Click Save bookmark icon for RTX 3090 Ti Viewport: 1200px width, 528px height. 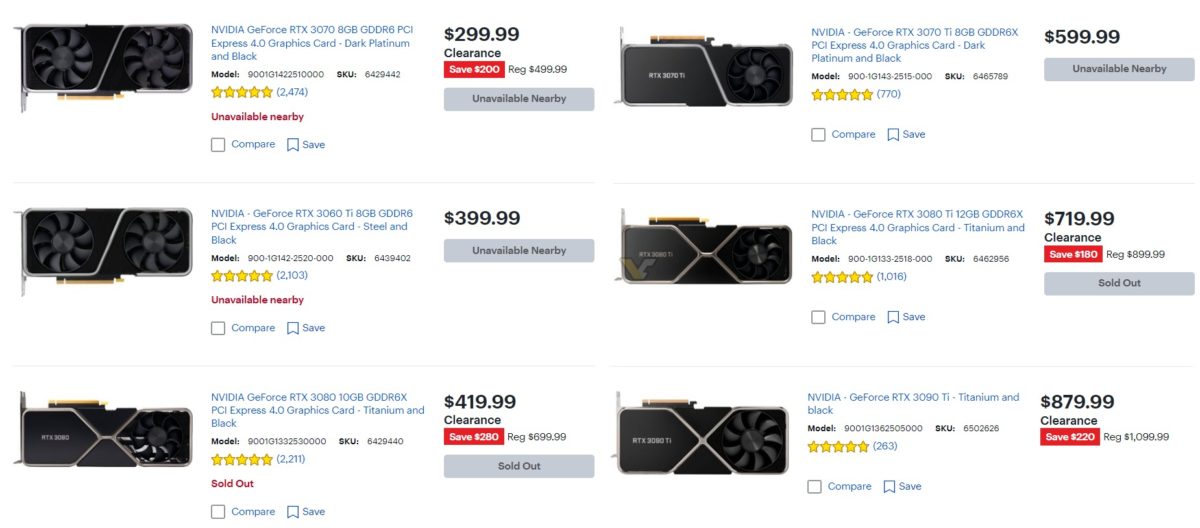pos(889,487)
